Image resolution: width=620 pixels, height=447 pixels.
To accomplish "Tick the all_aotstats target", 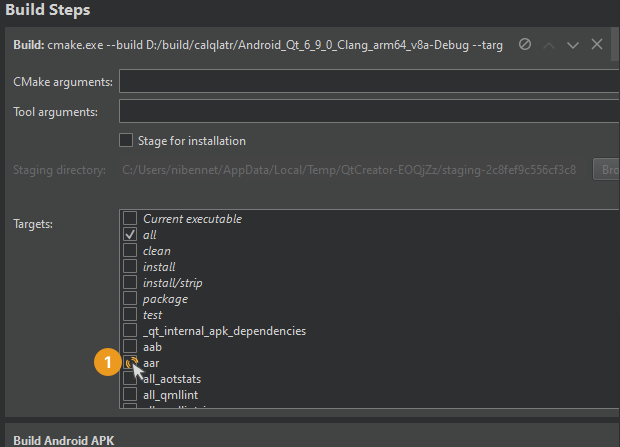I will 129,379.
